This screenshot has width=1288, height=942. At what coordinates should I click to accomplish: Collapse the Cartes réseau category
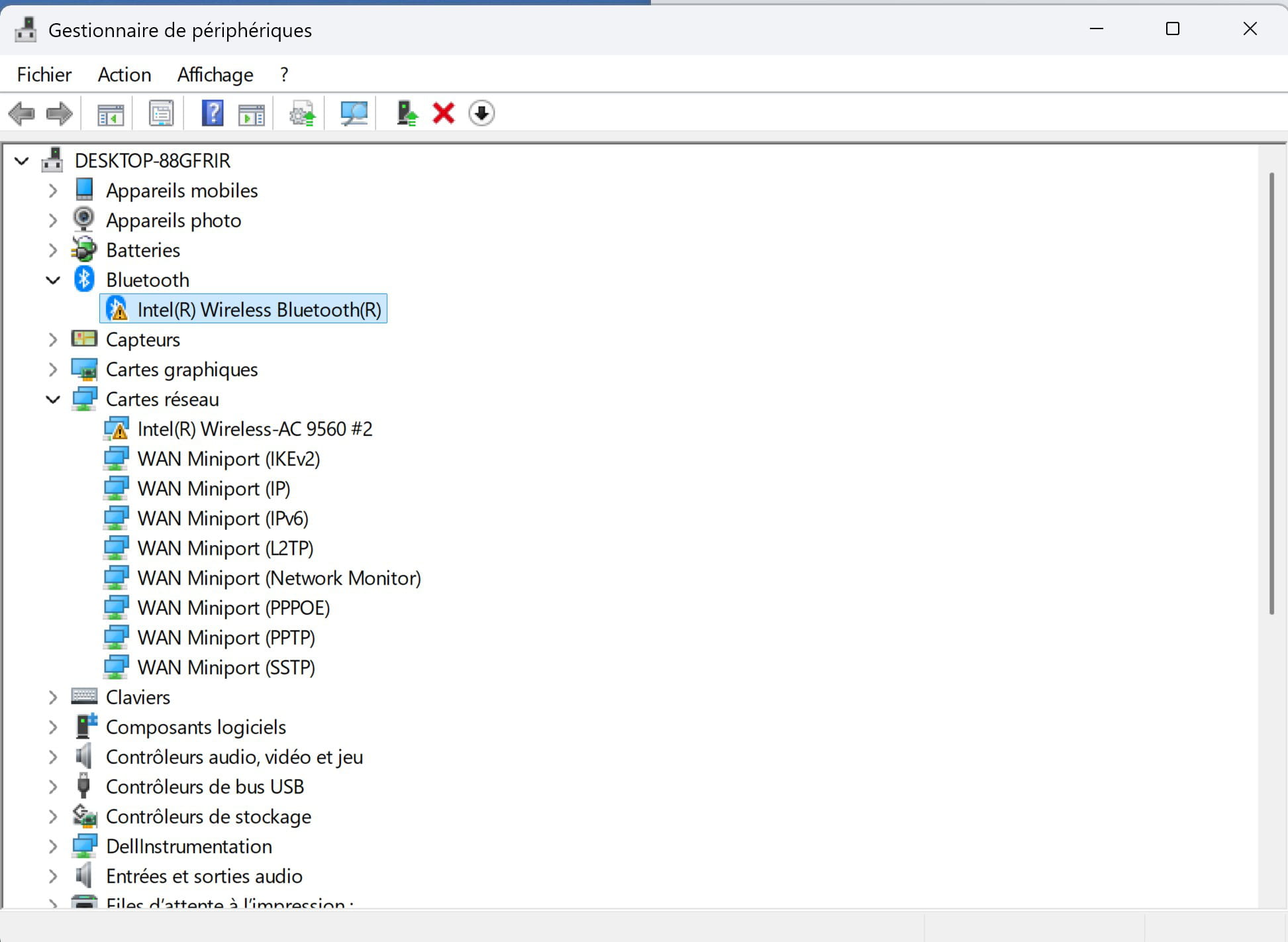pos(53,399)
